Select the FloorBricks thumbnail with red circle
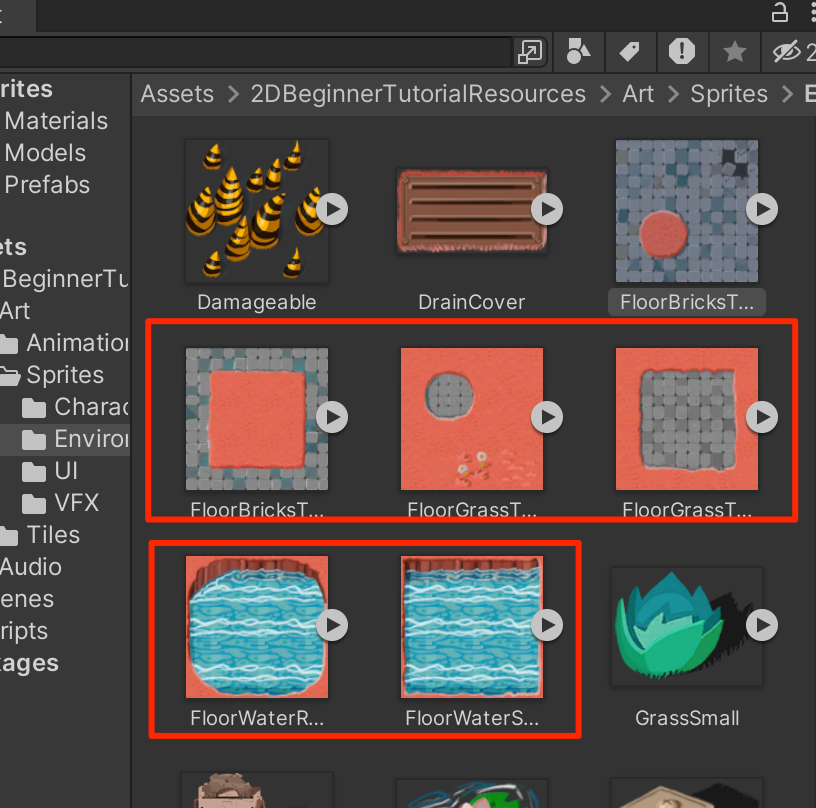This screenshot has width=816, height=808. 686,211
